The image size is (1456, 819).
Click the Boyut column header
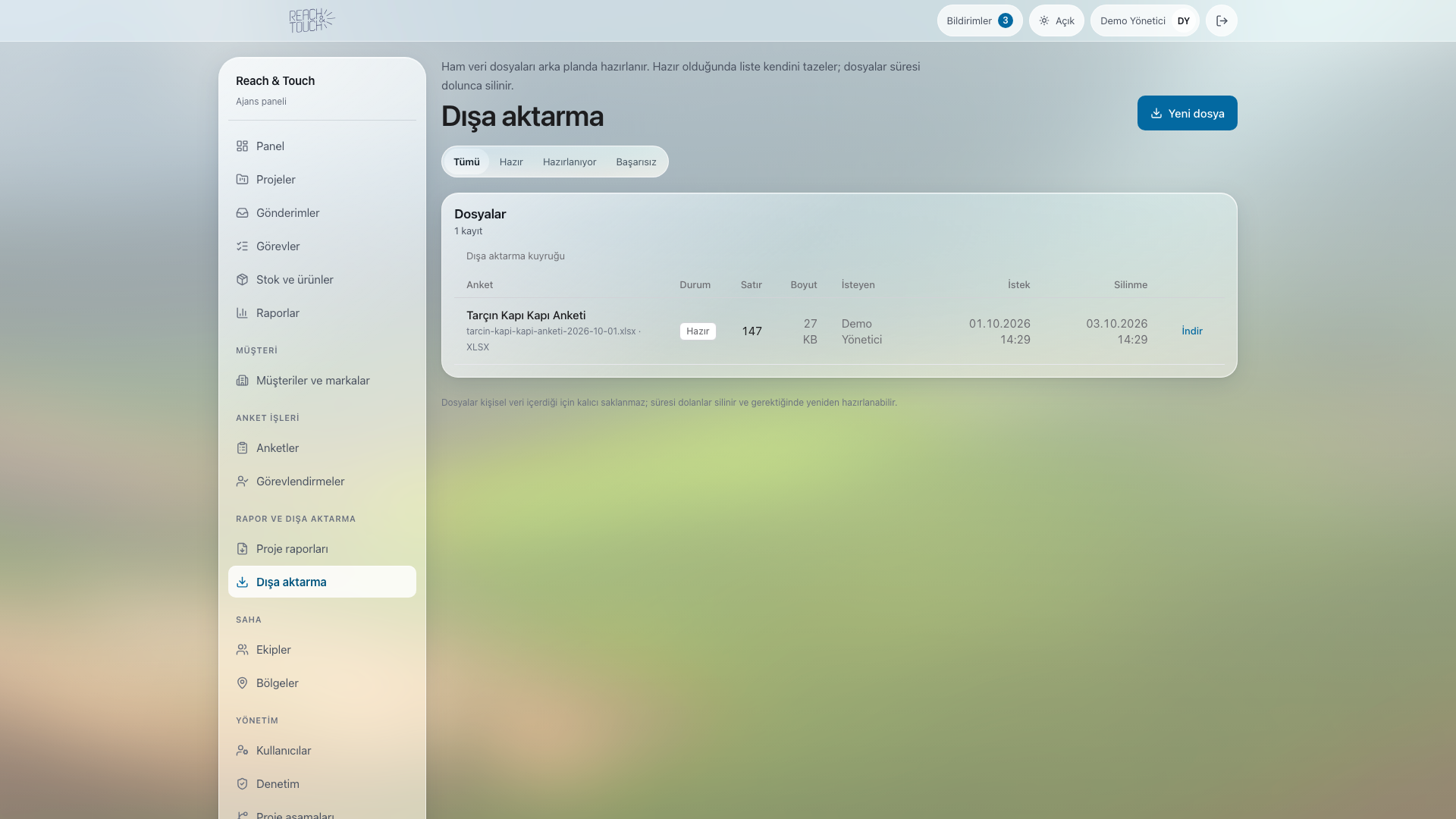click(x=804, y=284)
